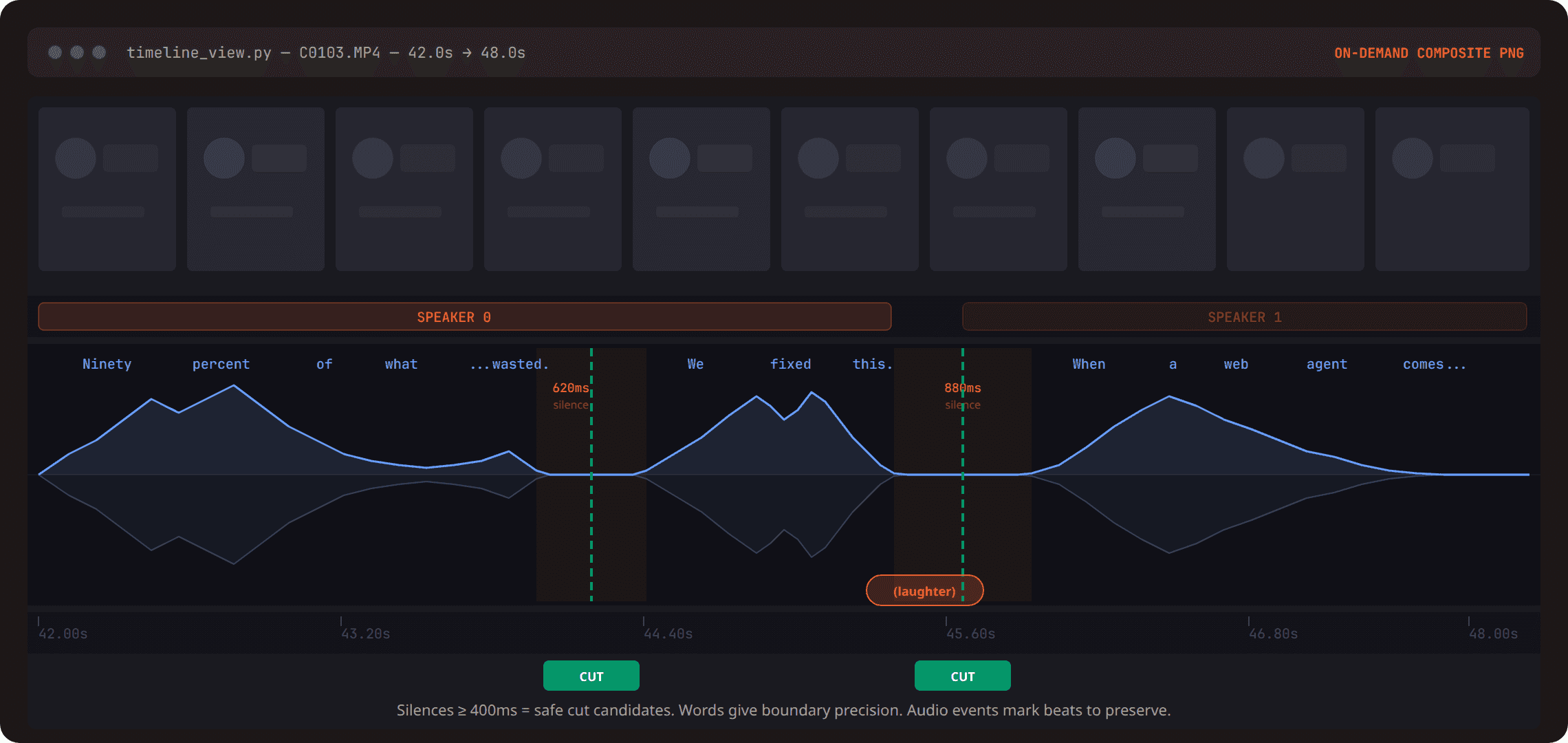
Task: Click the 45.60s time tick
Action: tap(970, 633)
